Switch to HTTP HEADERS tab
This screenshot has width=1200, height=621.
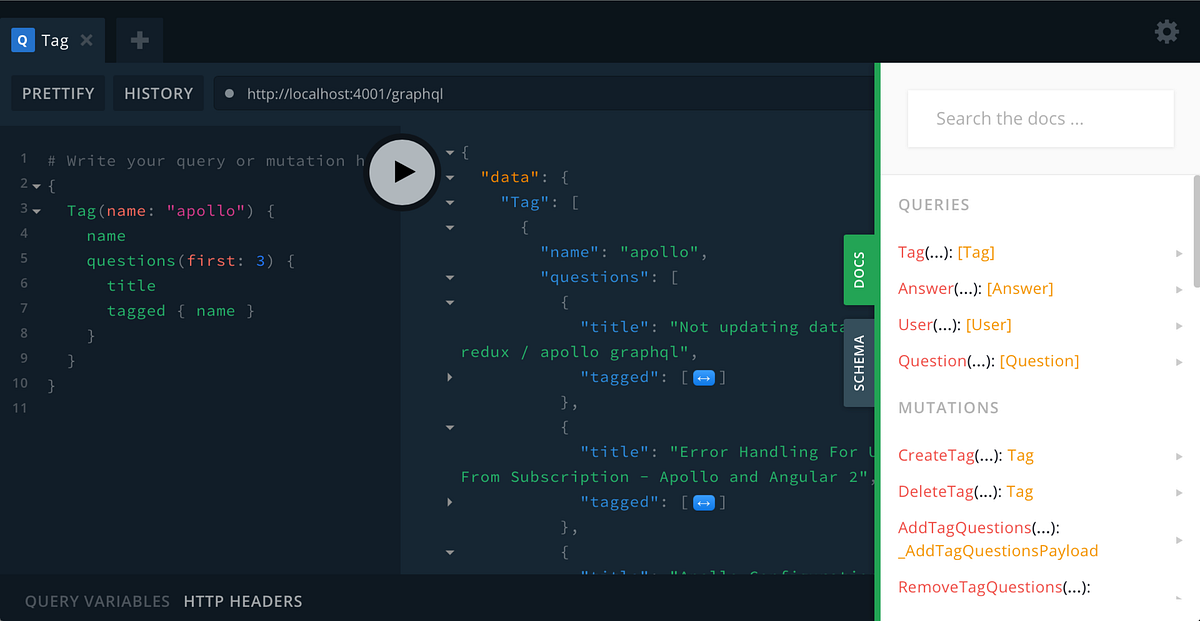point(243,601)
